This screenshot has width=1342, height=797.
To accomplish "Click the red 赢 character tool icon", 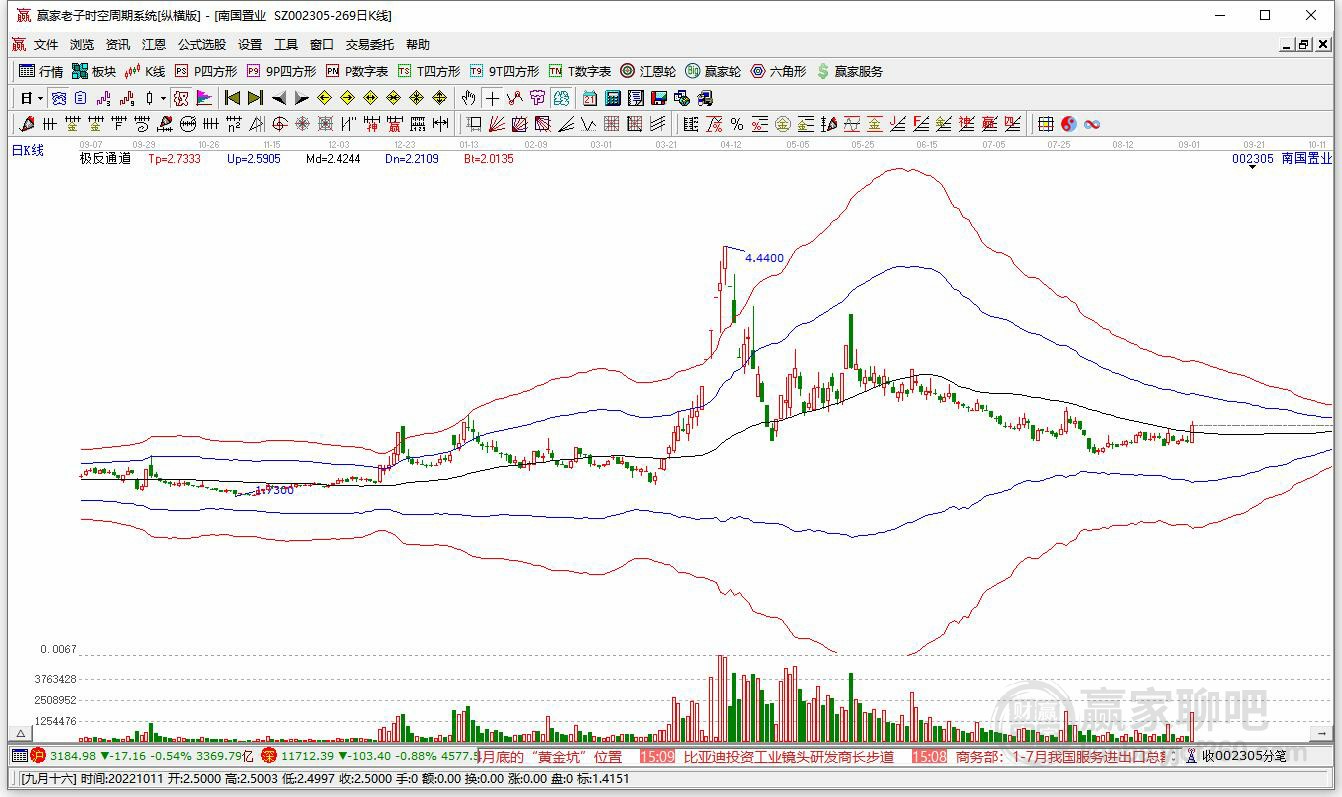I will coord(394,124).
